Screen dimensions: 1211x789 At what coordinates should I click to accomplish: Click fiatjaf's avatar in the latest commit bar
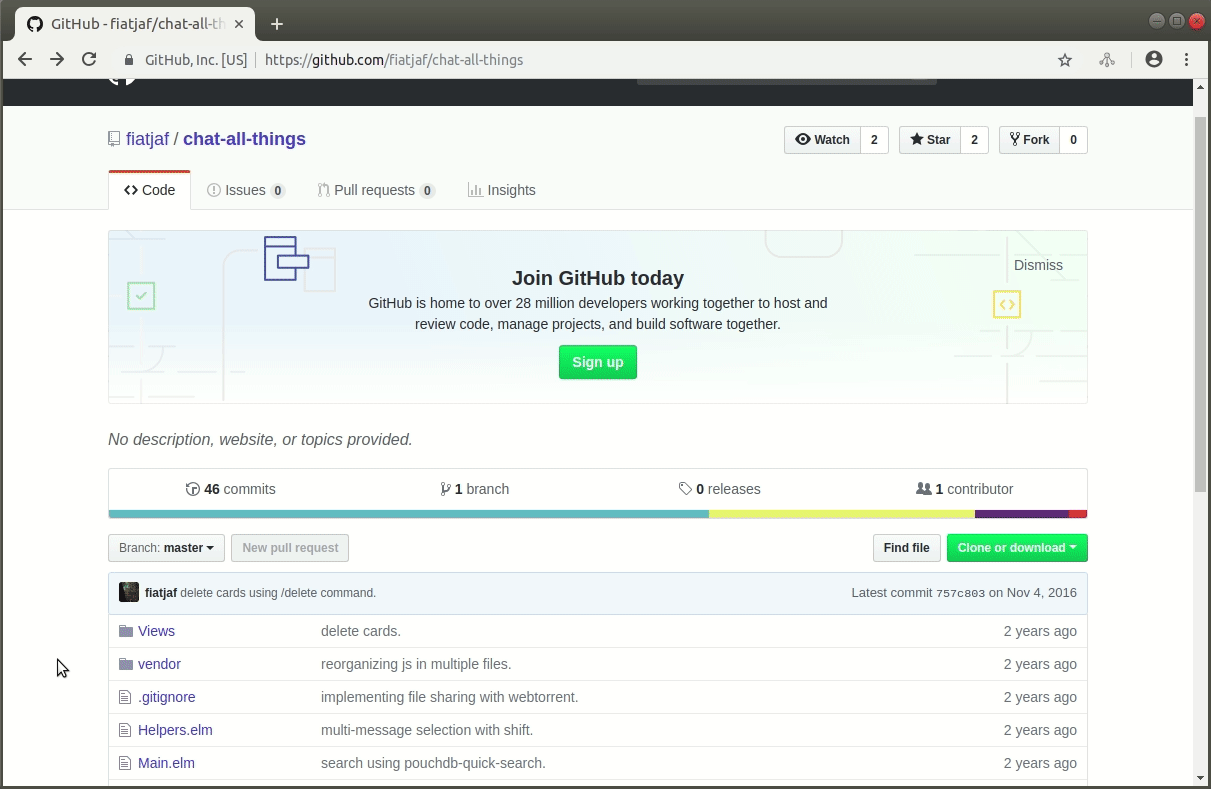[129, 592]
